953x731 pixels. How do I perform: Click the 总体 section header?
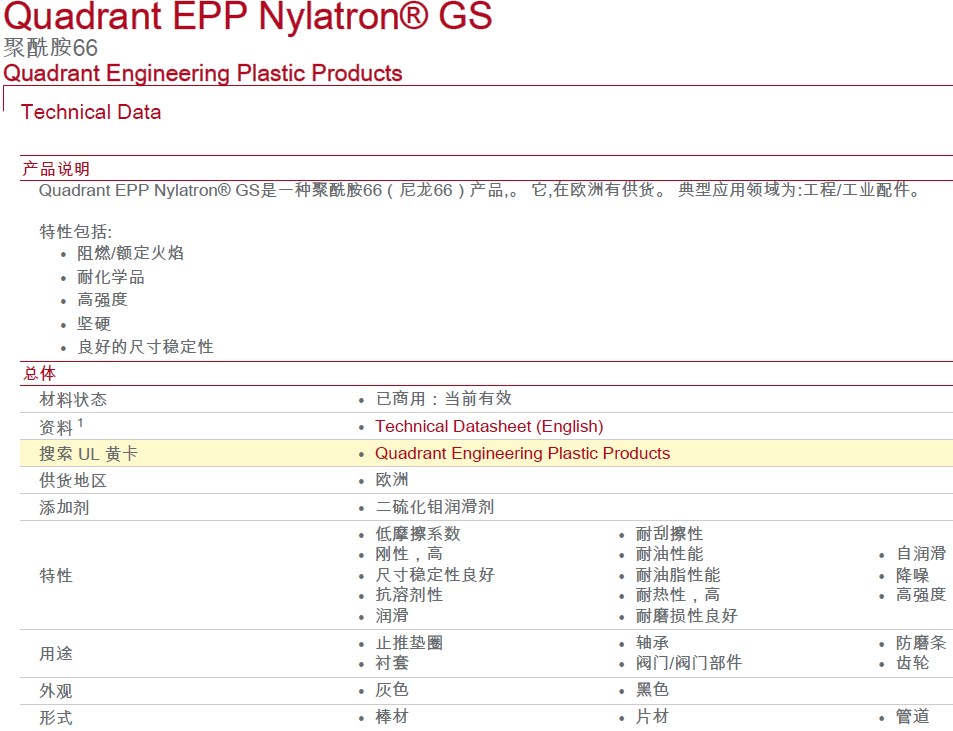pyautogui.click(x=40, y=373)
